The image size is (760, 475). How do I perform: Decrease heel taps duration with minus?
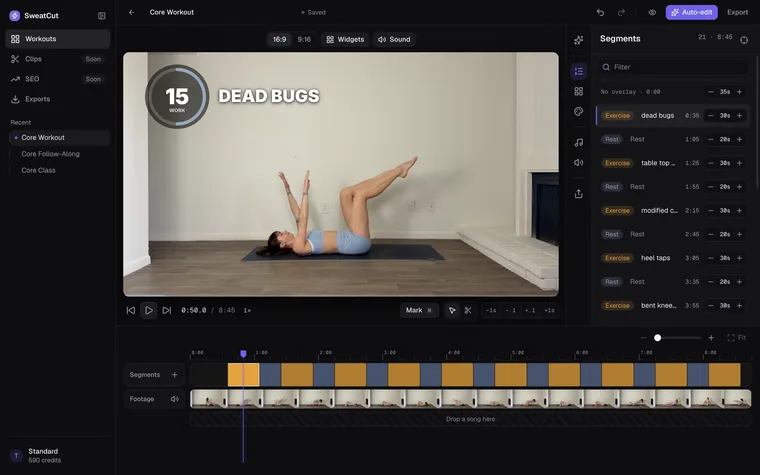pos(711,258)
